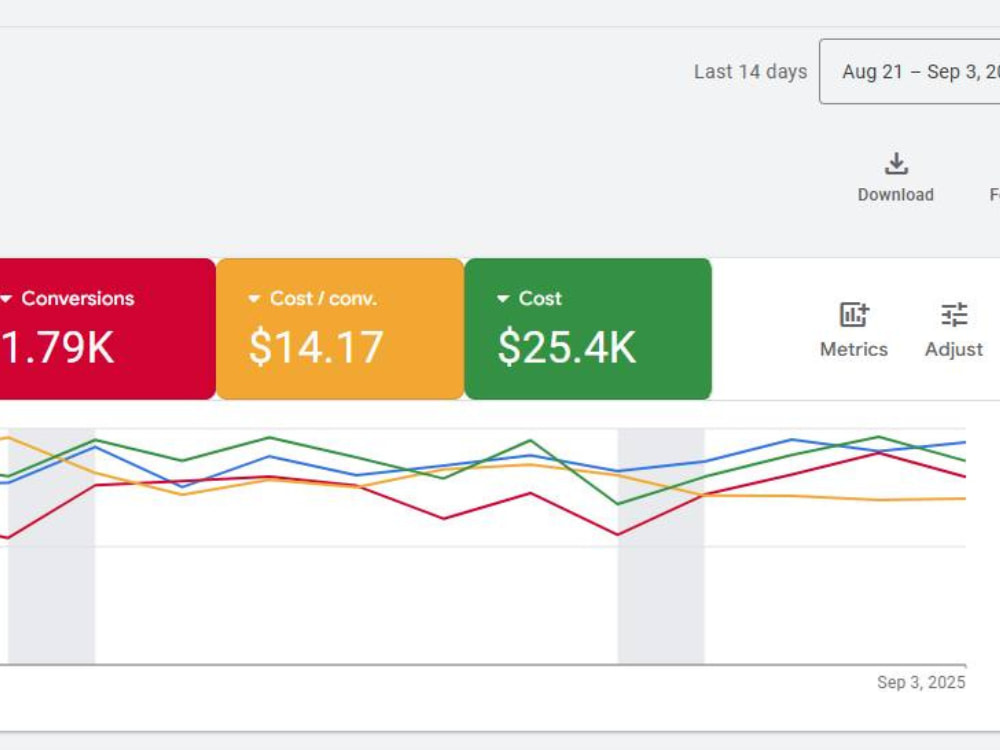Click the 1.79K conversions value
This screenshot has width=1000, height=750.
click(x=57, y=347)
